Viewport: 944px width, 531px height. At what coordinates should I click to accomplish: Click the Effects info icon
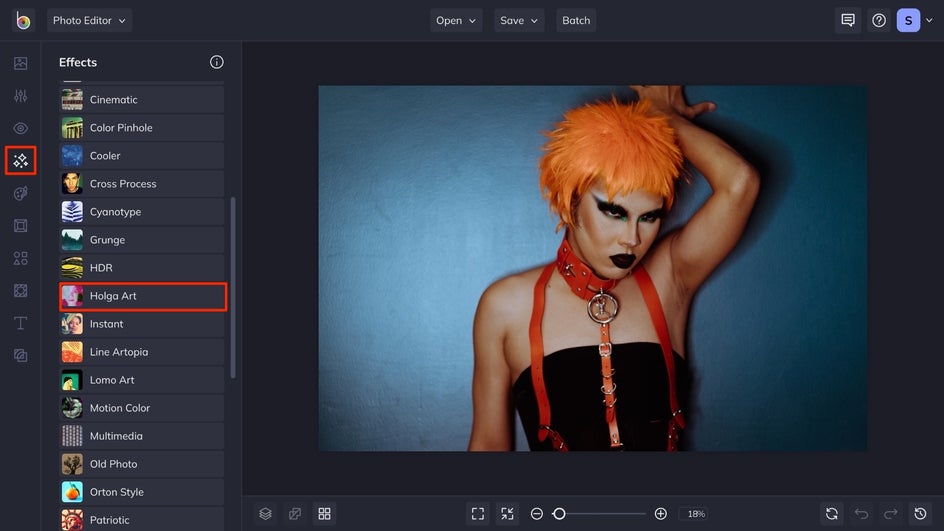[217, 62]
